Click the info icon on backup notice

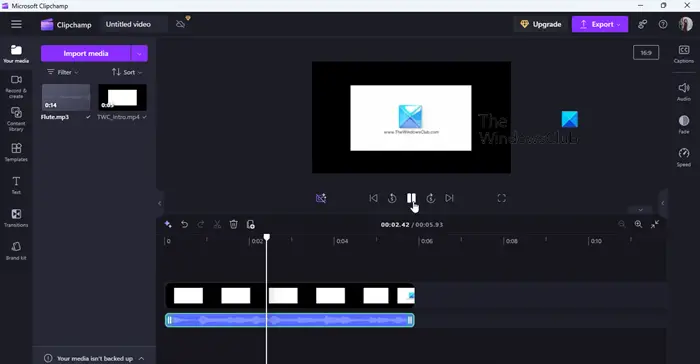tap(48, 358)
